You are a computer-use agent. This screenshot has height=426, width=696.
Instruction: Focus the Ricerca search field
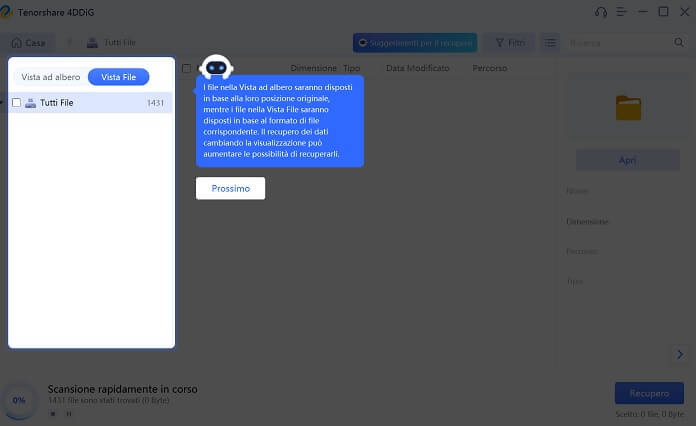pyautogui.click(x=619, y=43)
